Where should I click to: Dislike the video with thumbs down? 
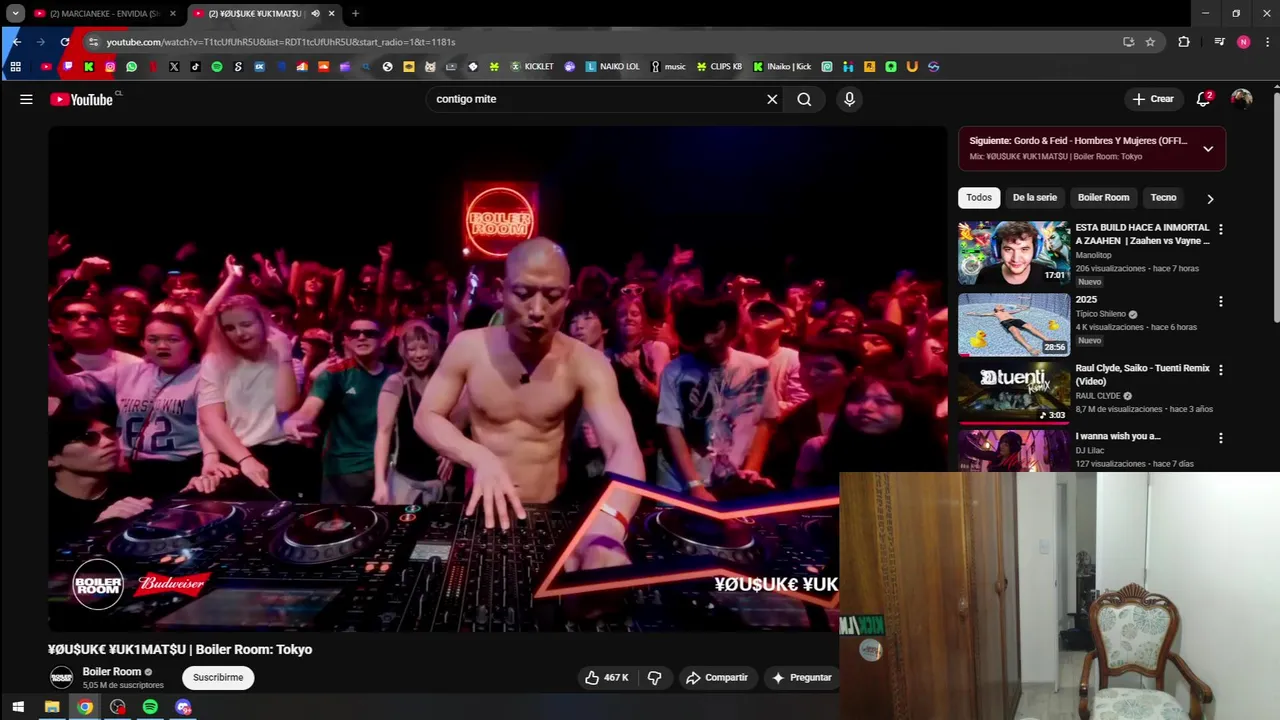coord(655,677)
